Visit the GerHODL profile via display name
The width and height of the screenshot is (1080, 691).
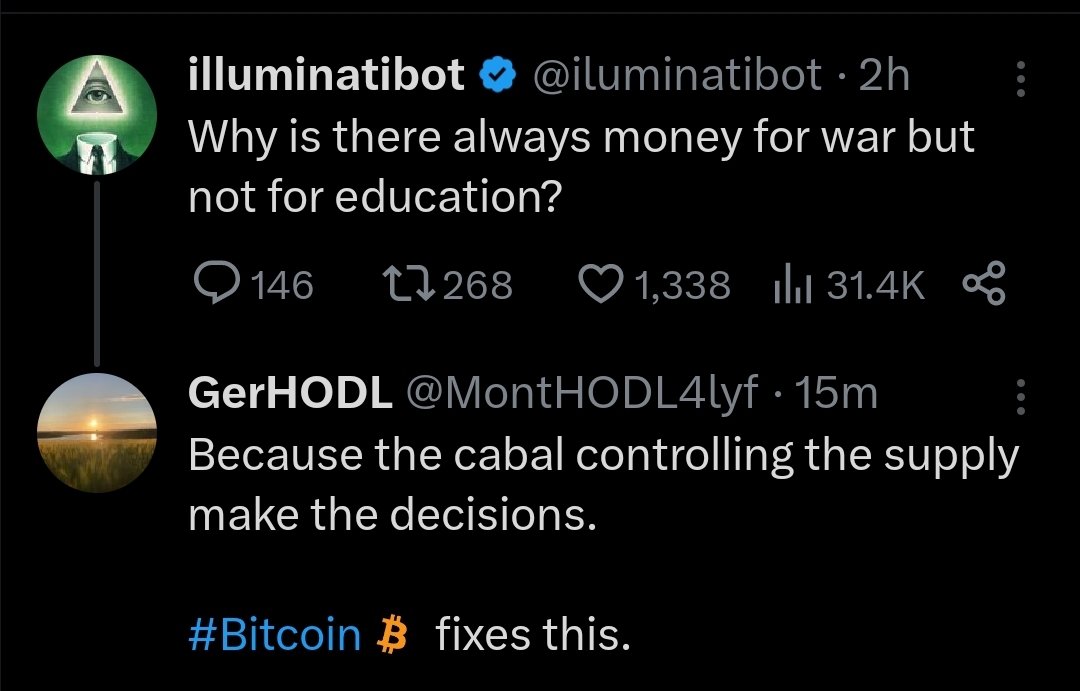click(290, 394)
